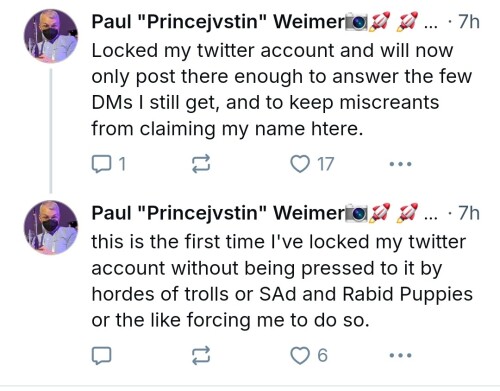This screenshot has height=391, width=500.
Task: Repost the second post about Rabid Puppies
Action: (201, 355)
